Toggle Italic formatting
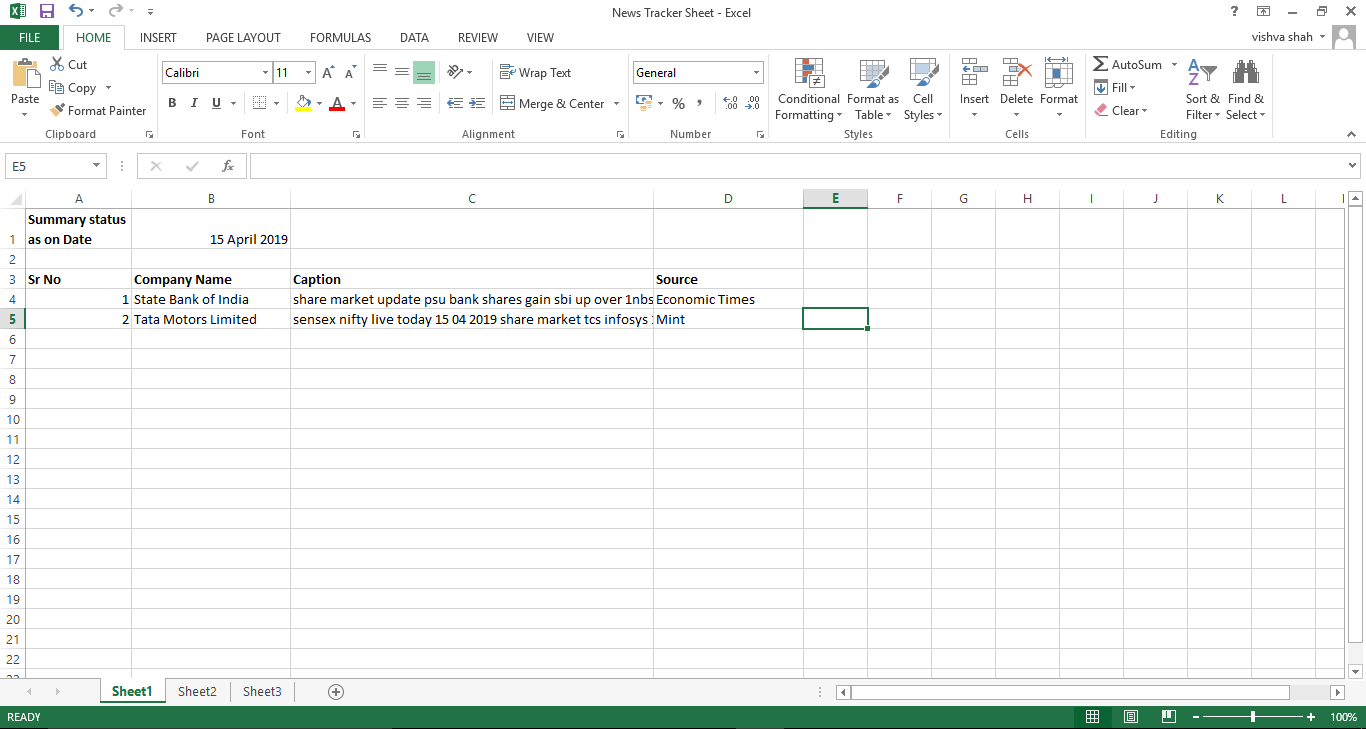Viewport: 1366px width, 729px height. tap(193, 103)
